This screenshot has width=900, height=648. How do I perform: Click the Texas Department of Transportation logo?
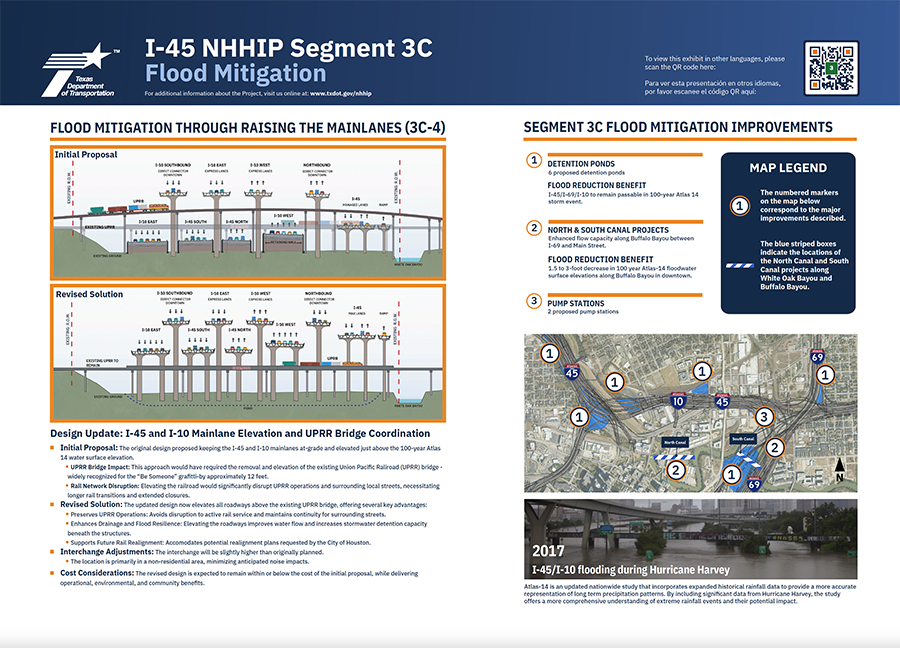tap(80, 70)
